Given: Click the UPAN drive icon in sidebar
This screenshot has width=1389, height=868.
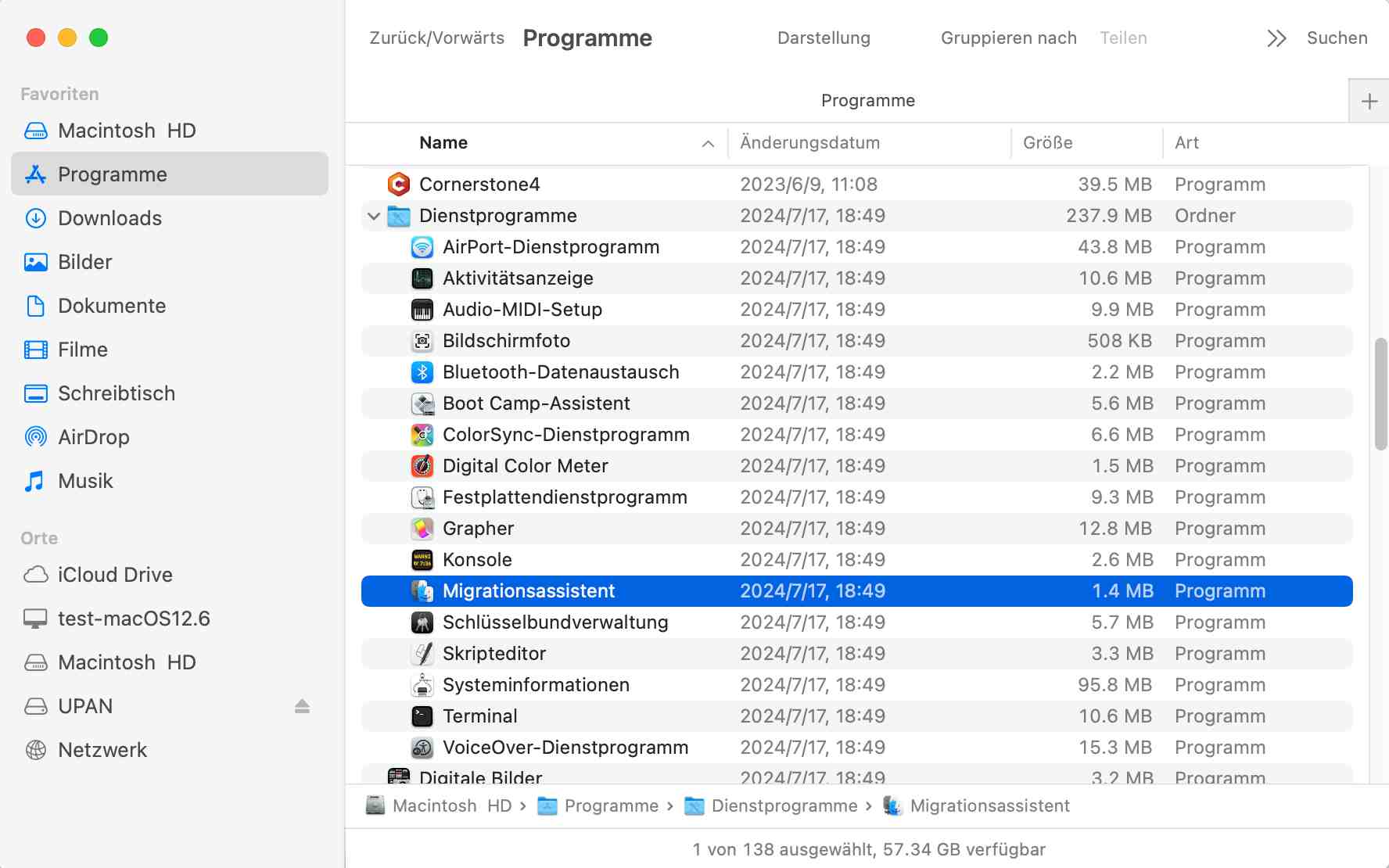Looking at the screenshot, I should [x=36, y=706].
